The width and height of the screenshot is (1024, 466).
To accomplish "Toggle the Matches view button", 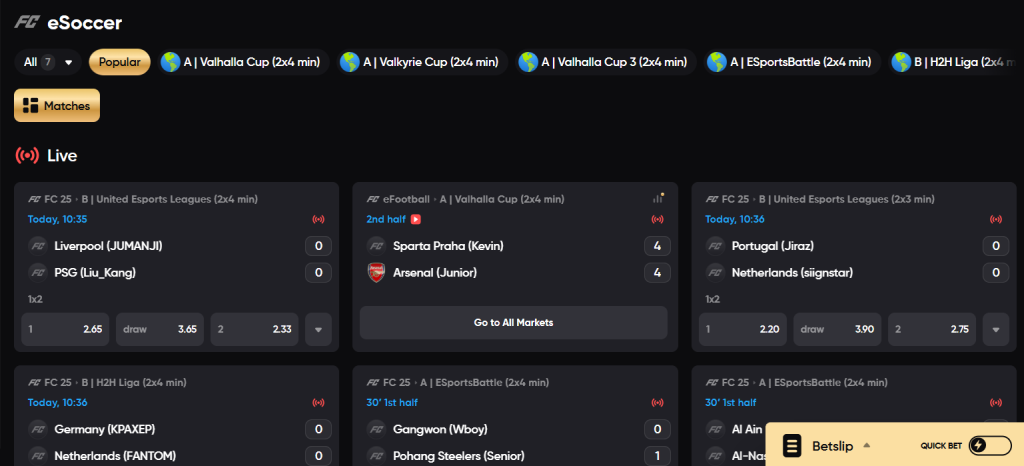I will pyautogui.click(x=57, y=105).
